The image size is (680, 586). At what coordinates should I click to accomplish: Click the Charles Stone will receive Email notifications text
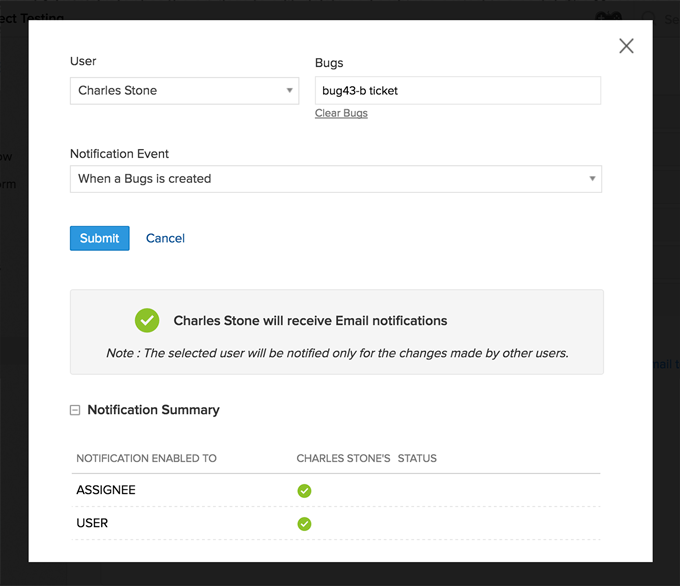coord(310,321)
